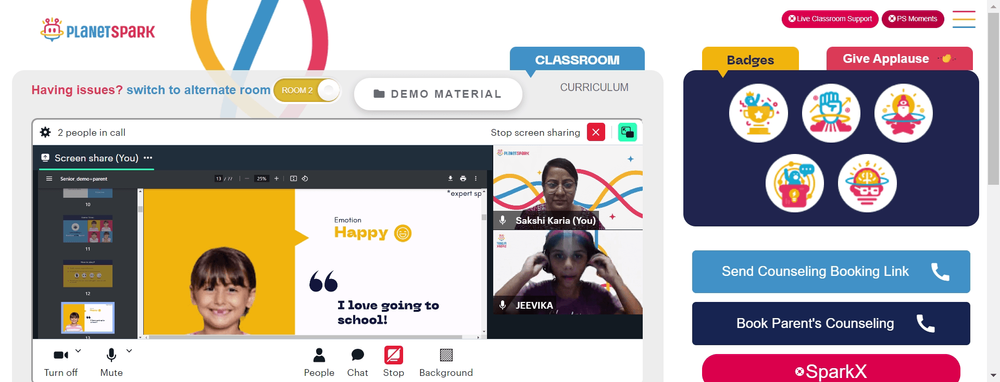Open PS Moments
This screenshot has height=382, width=1000.
coord(913,19)
